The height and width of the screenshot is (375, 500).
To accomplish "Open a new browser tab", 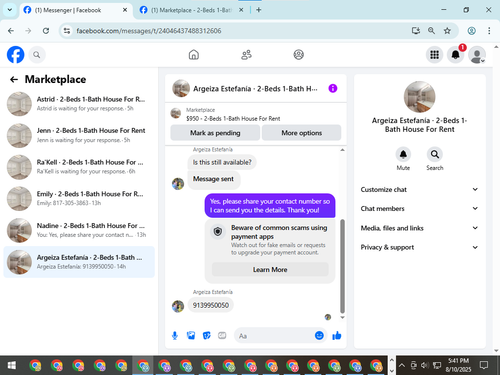I will tap(259, 10).
